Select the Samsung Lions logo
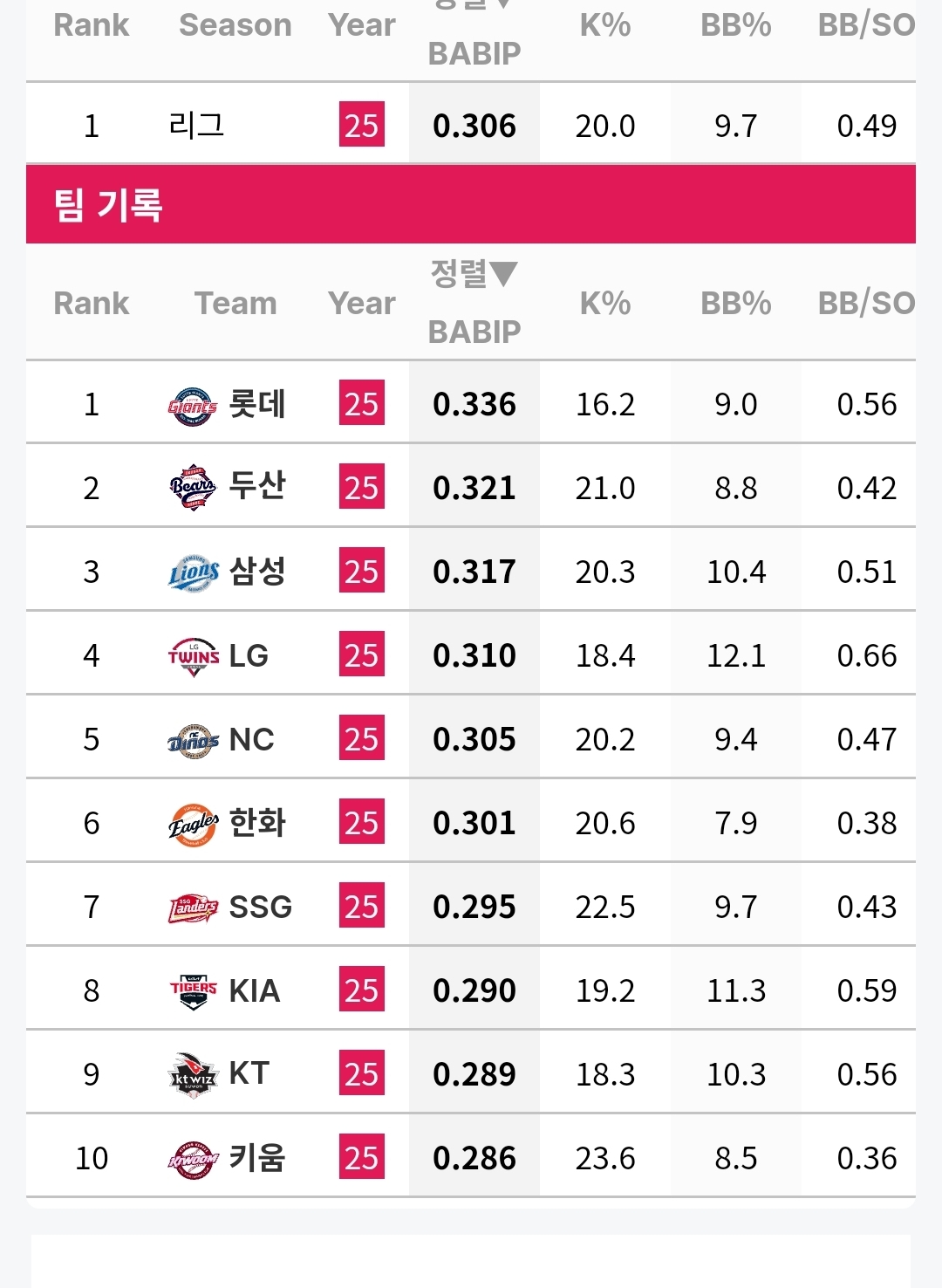 (193, 572)
